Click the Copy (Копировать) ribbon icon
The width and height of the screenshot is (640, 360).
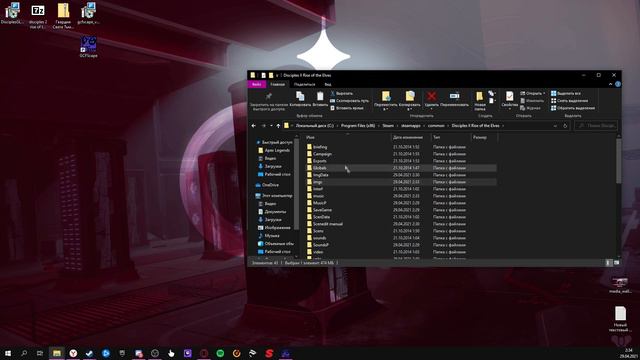(300, 96)
